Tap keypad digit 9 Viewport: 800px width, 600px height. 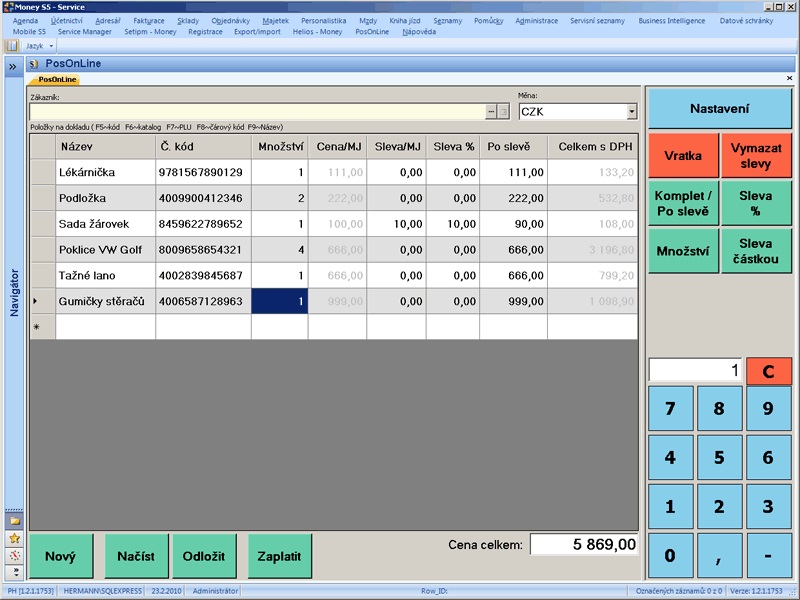pos(768,408)
